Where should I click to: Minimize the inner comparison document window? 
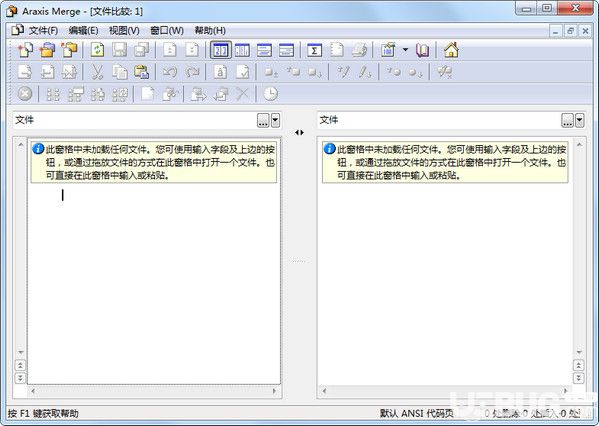coord(555,31)
